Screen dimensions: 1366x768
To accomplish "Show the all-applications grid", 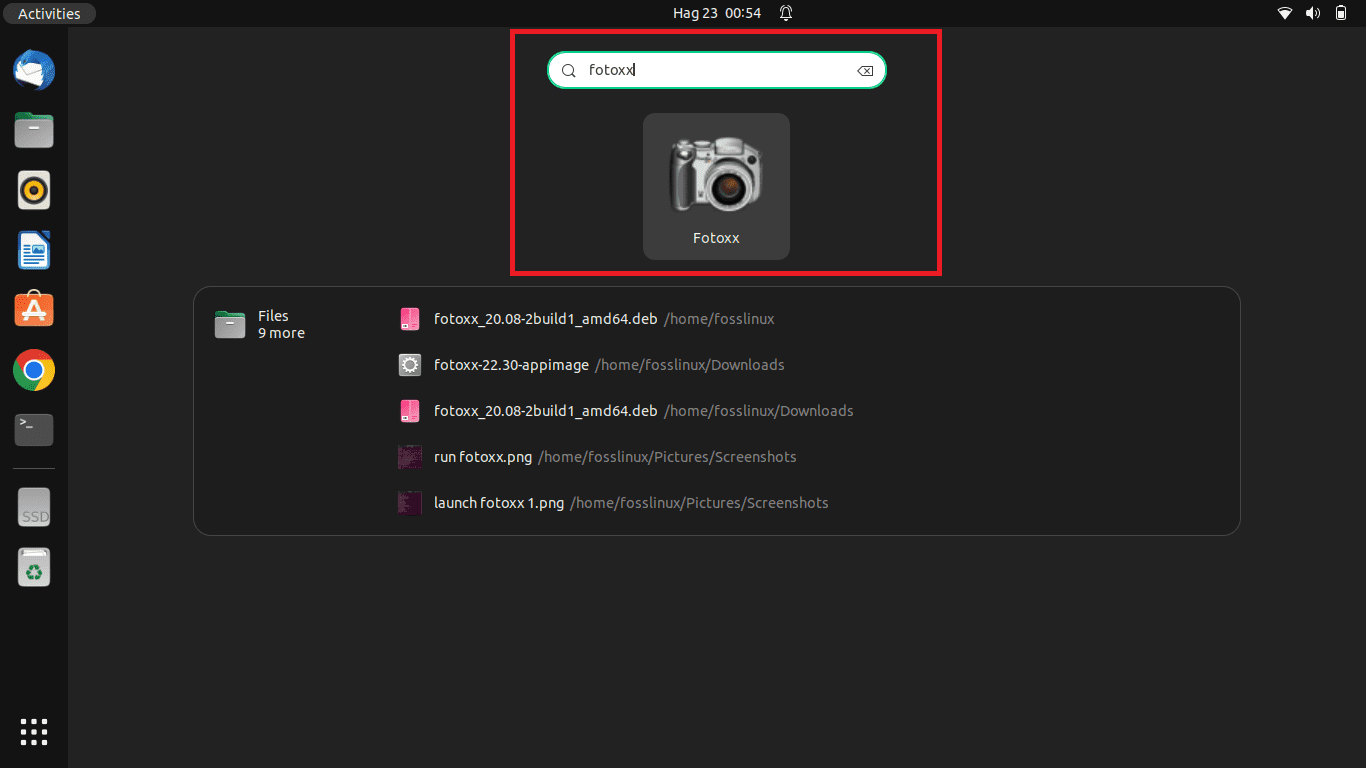I will [x=33, y=732].
